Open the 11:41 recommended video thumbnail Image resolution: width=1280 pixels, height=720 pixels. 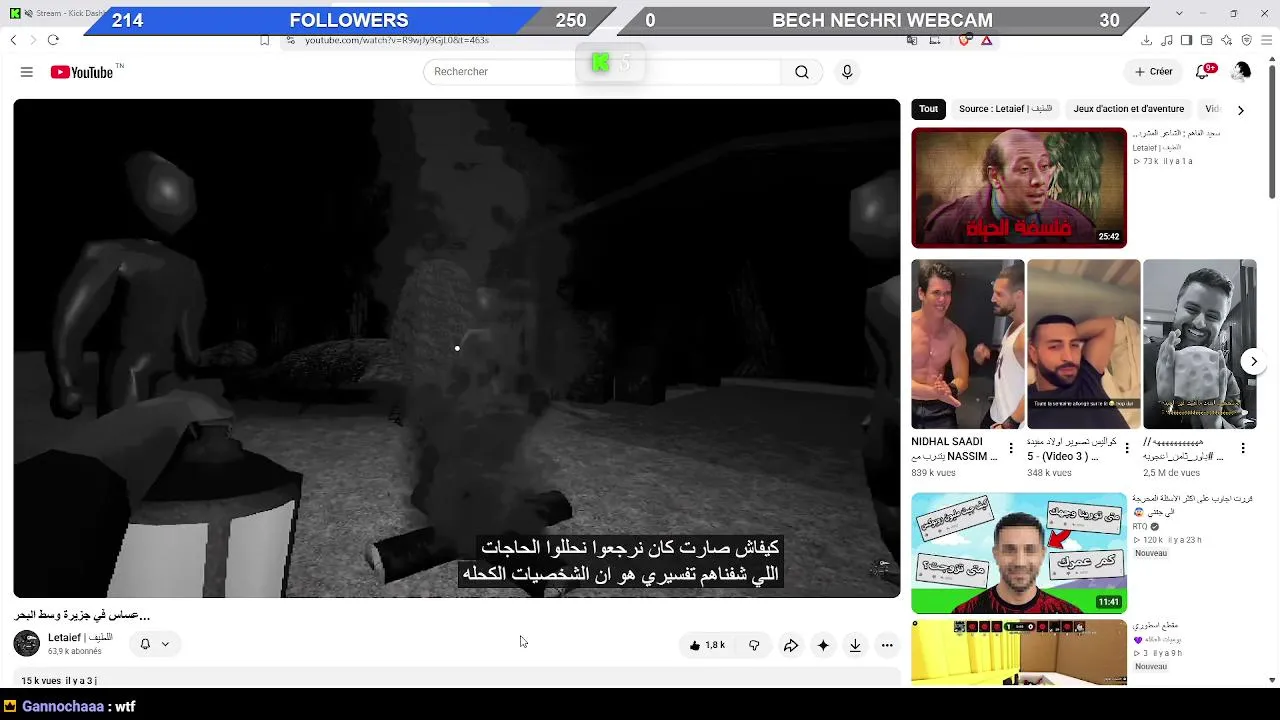[1019, 553]
